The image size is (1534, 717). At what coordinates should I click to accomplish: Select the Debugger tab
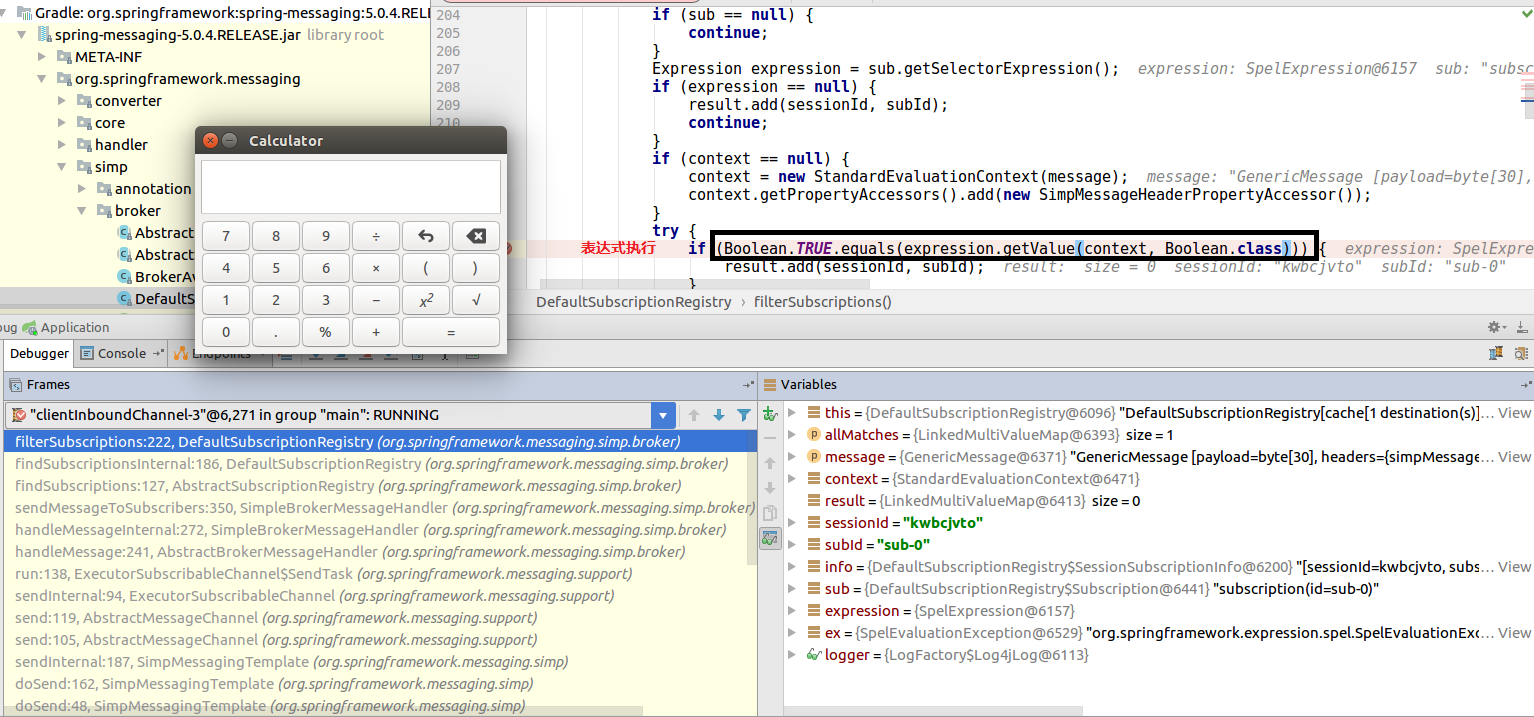point(39,353)
